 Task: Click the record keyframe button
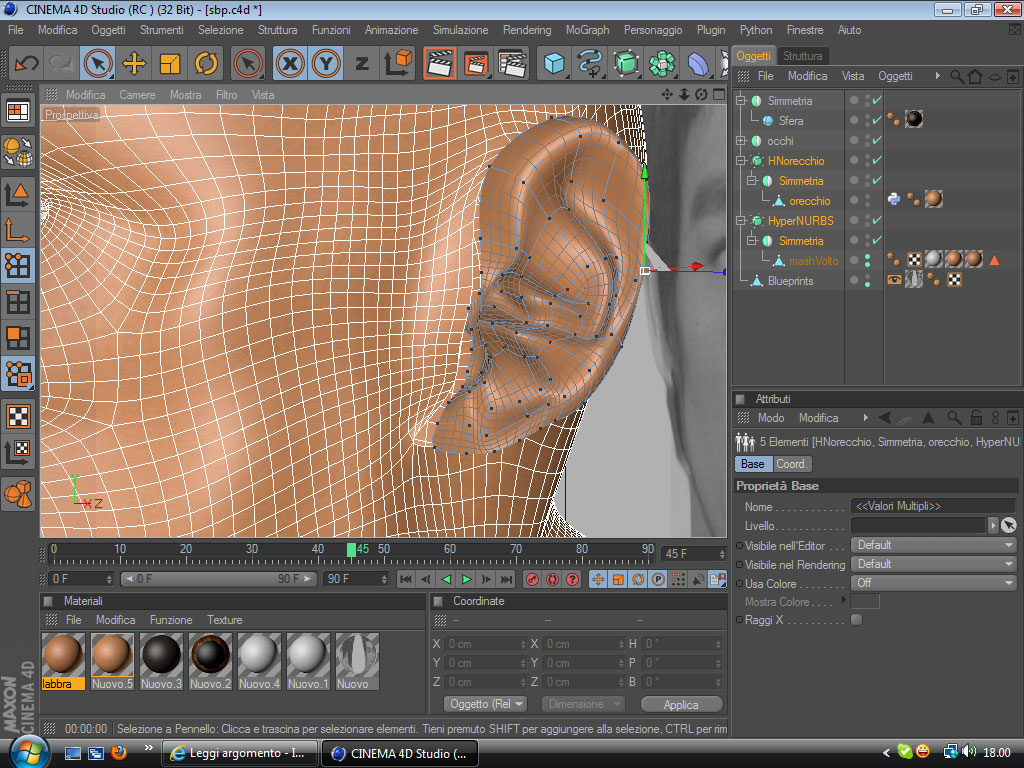point(532,579)
